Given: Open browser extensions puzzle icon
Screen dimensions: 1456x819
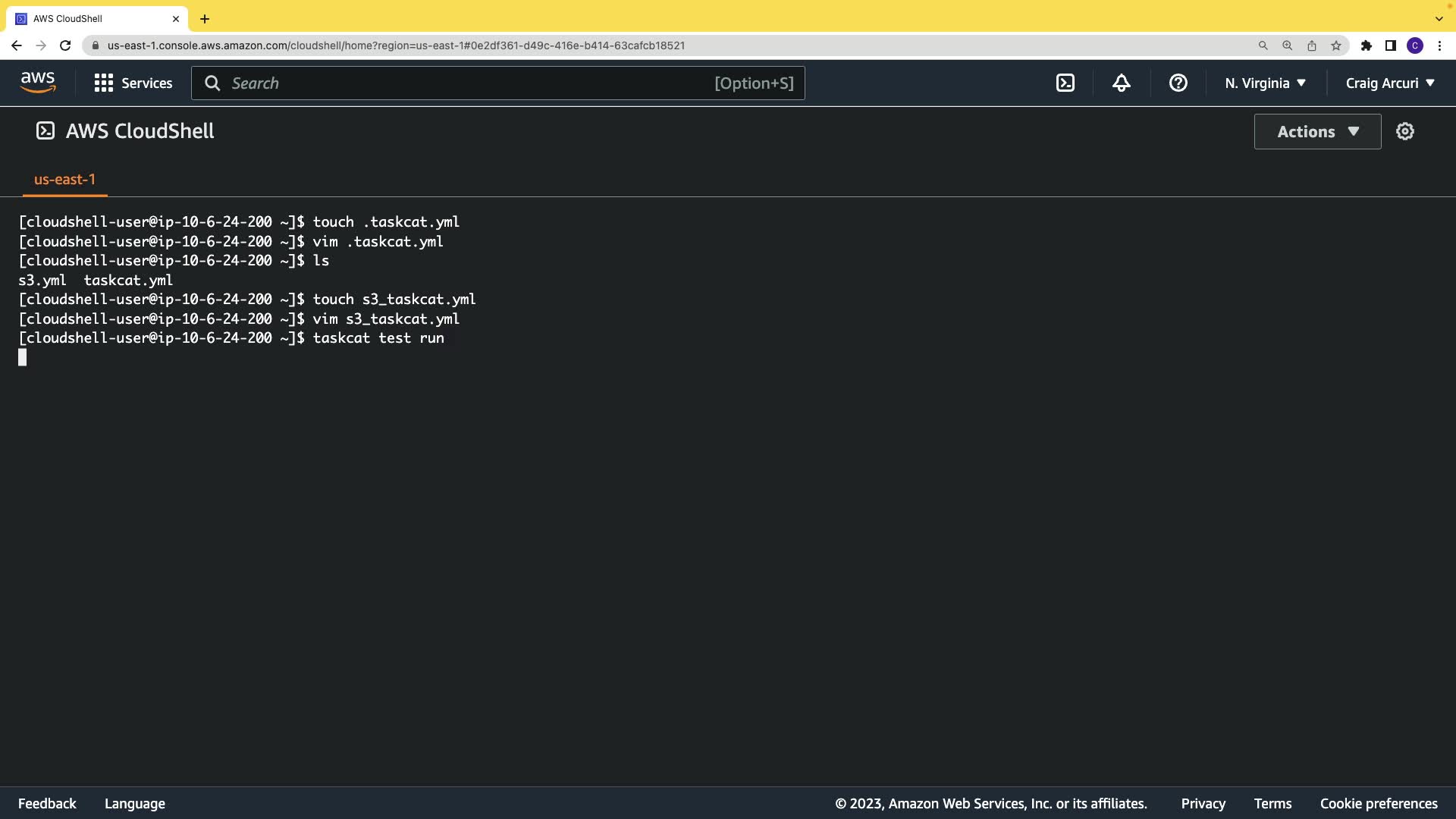Looking at the screenshot, I should (1367, 45).
